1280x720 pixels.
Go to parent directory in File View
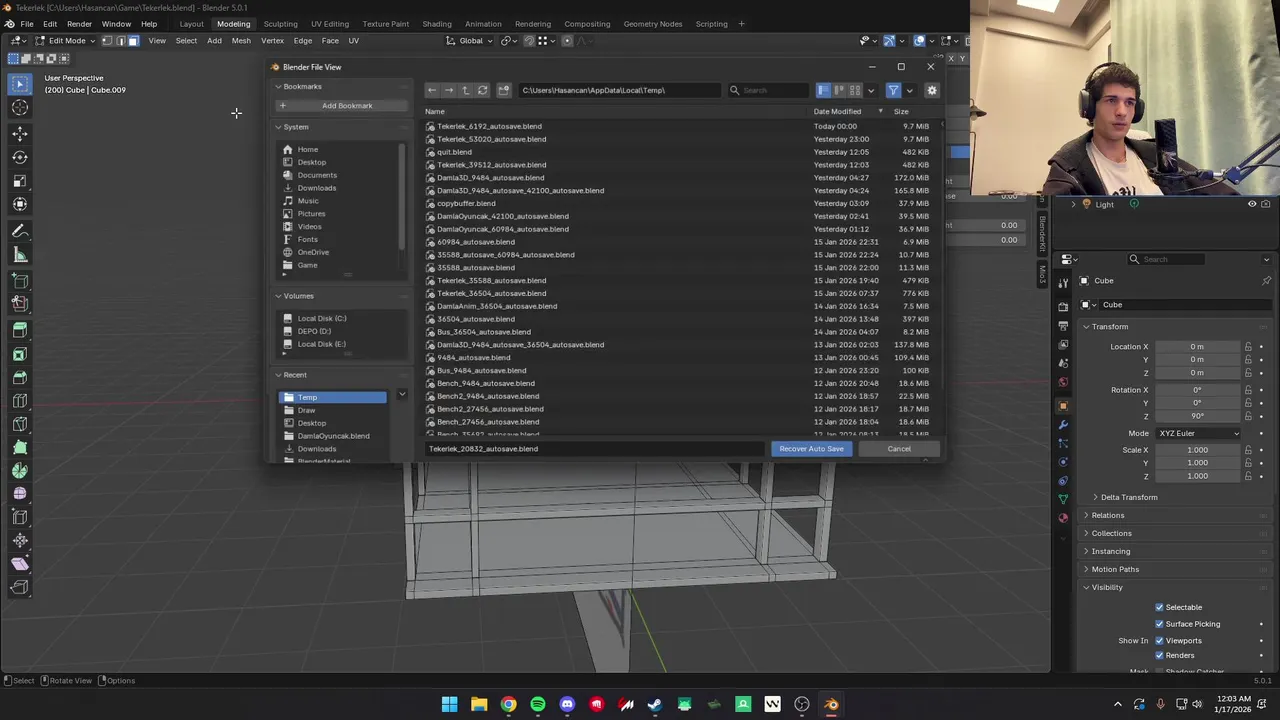click(465, 90)
